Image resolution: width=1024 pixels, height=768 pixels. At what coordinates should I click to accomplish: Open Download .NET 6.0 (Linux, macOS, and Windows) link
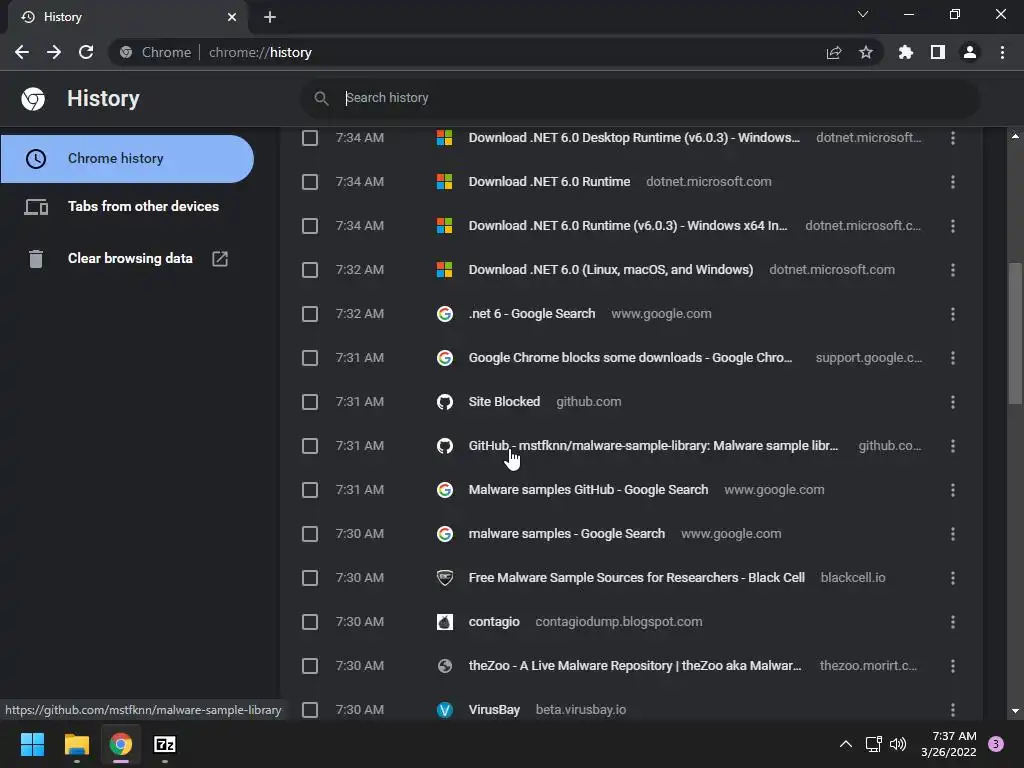[611, 270]
